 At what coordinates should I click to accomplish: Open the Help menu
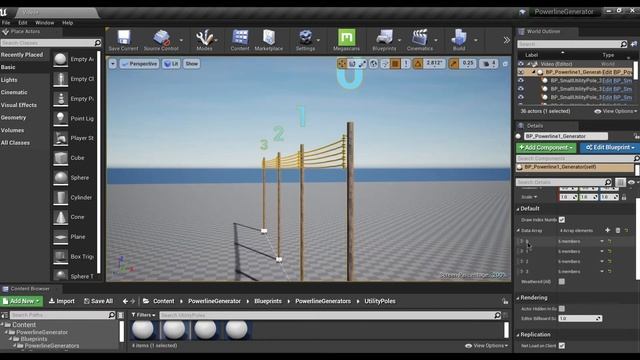tap(68, 23)
